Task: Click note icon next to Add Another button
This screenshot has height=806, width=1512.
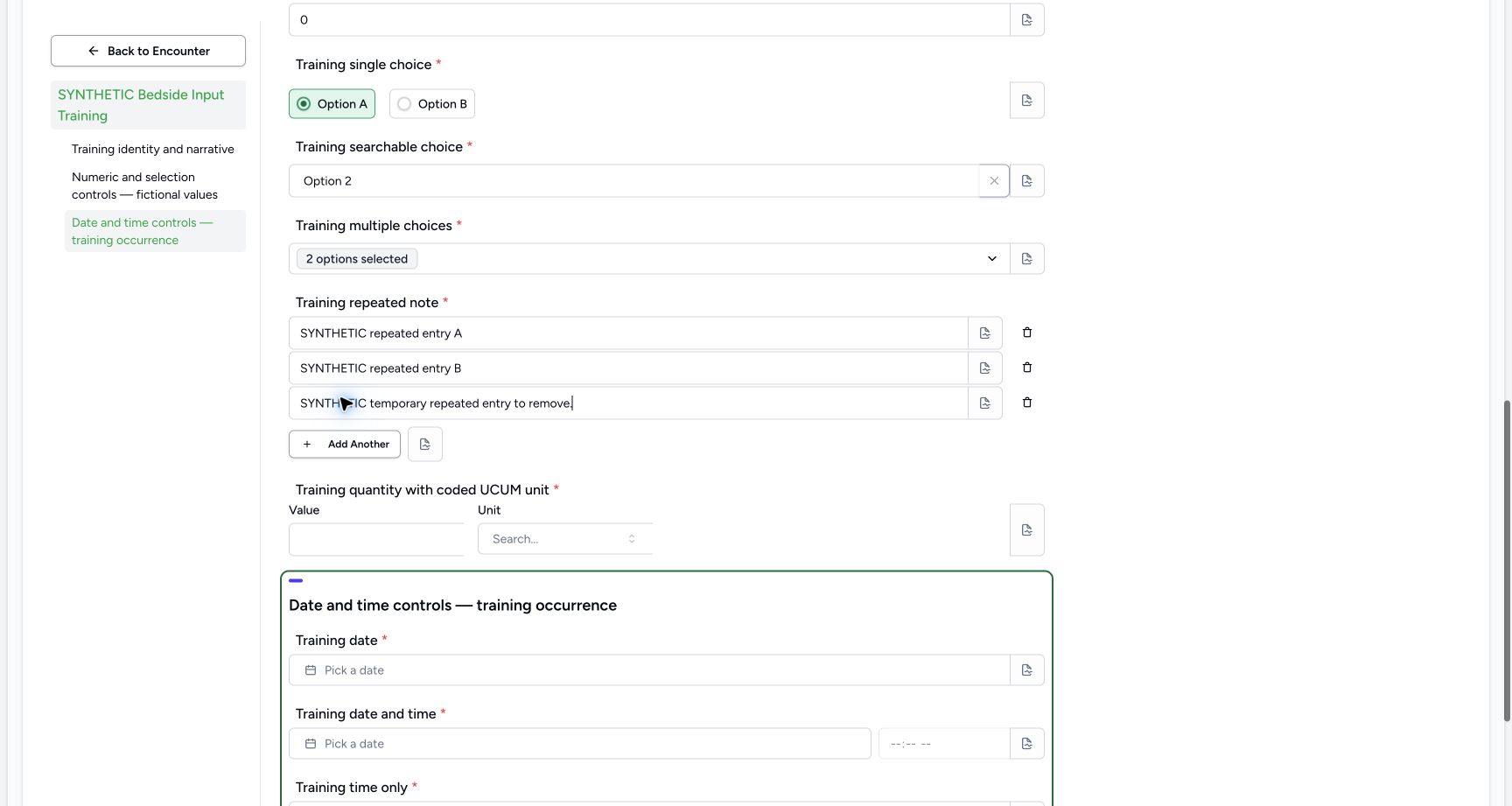Action: pyautogui.click(x=424, y=445)
